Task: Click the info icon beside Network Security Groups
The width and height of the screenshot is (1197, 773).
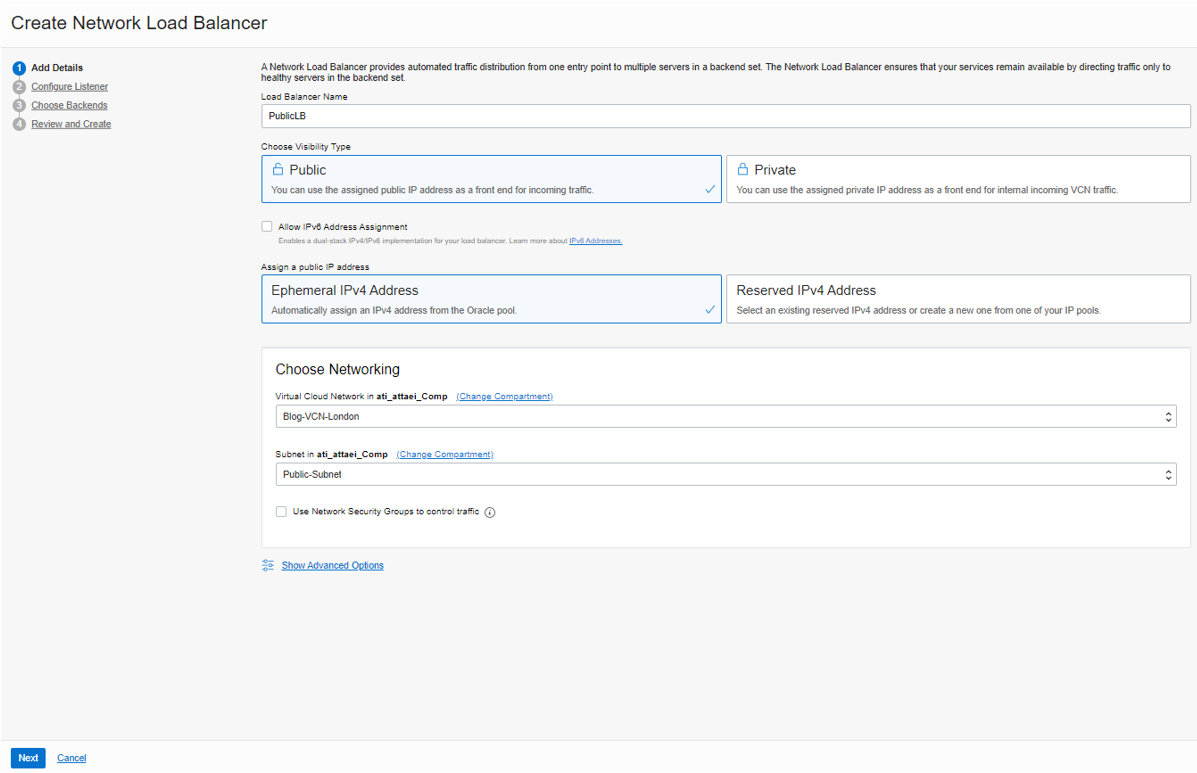Action: pyautogui.click(x=490, y=512)
